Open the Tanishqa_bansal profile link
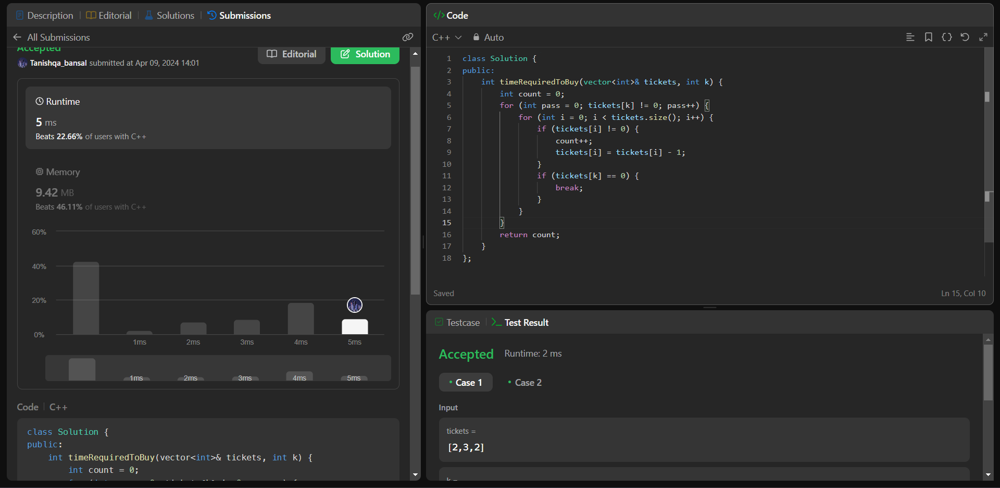Screen dimensions: 1000x488 click(59, 63)
